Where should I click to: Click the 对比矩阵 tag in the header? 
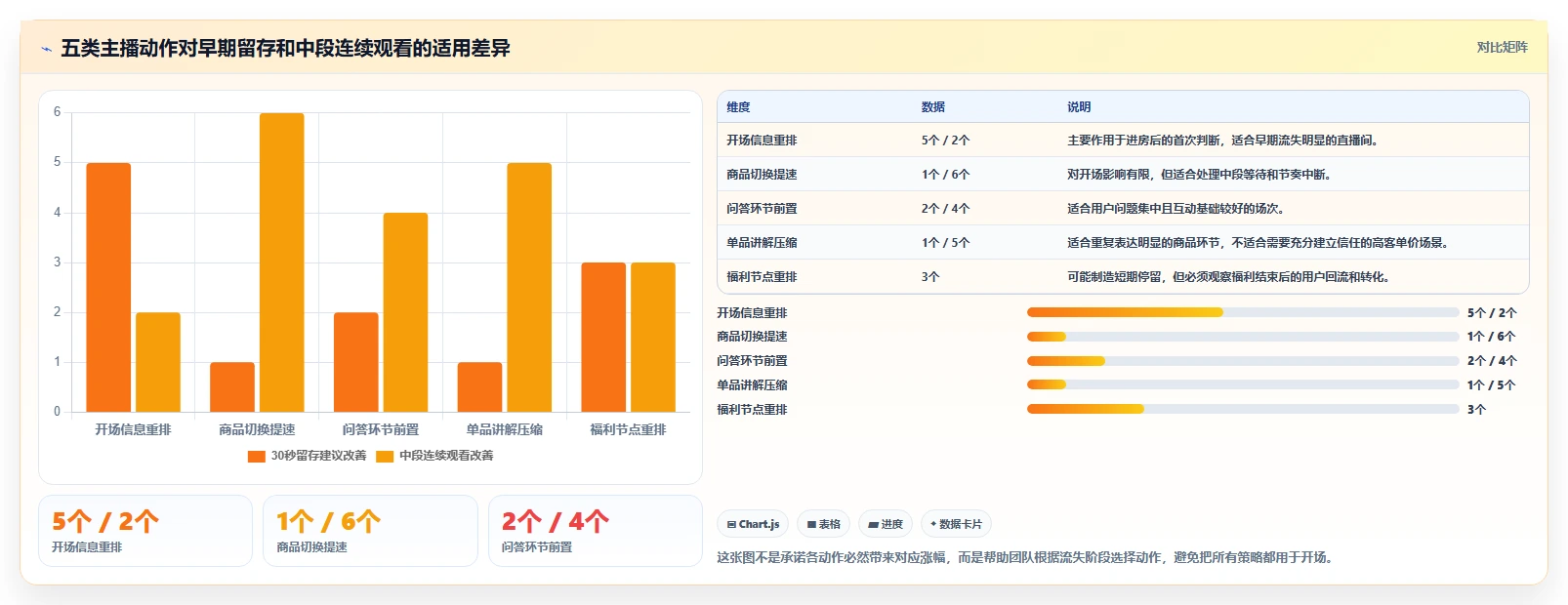pos(1502,47)
